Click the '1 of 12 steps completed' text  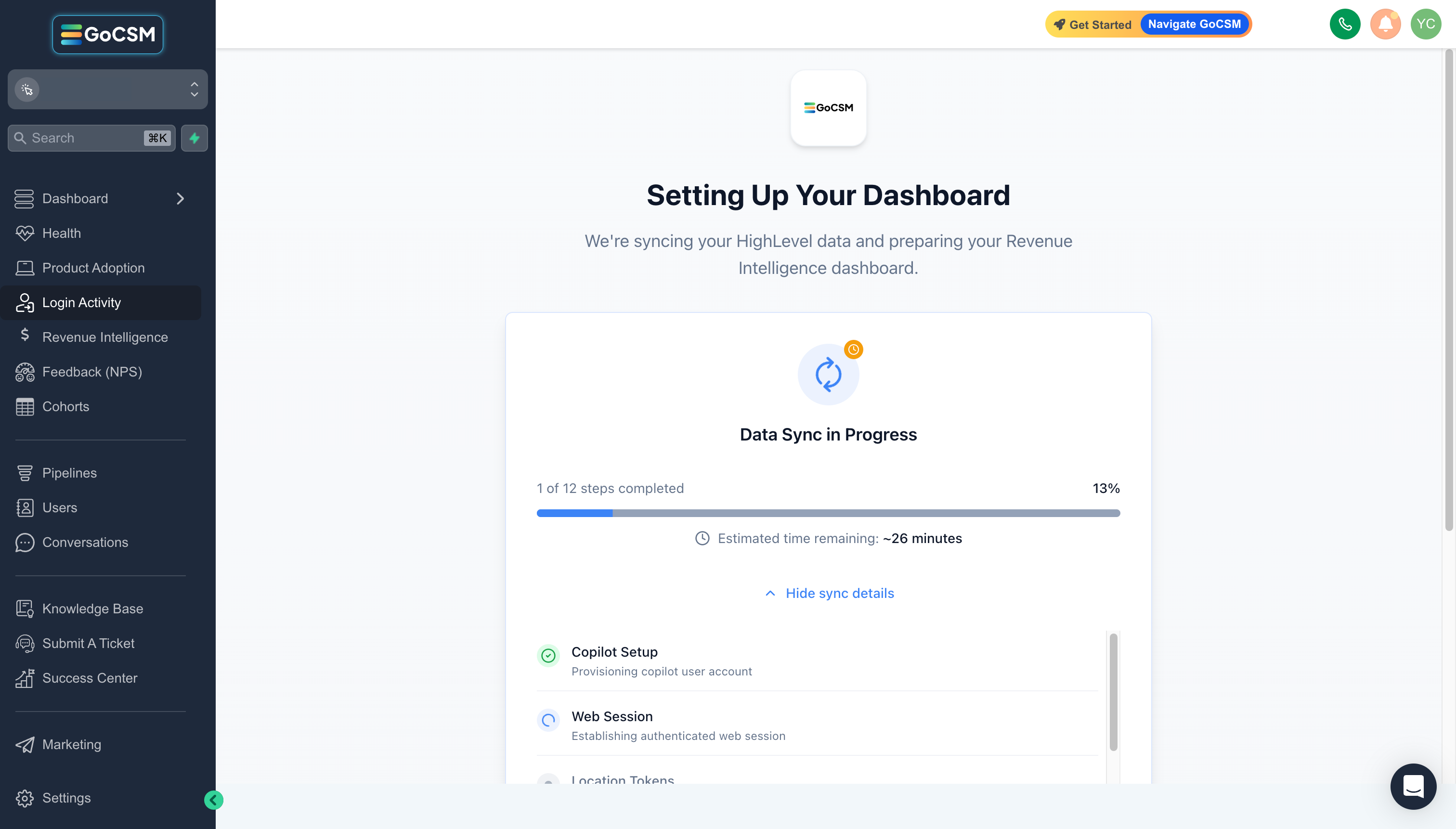611,488
